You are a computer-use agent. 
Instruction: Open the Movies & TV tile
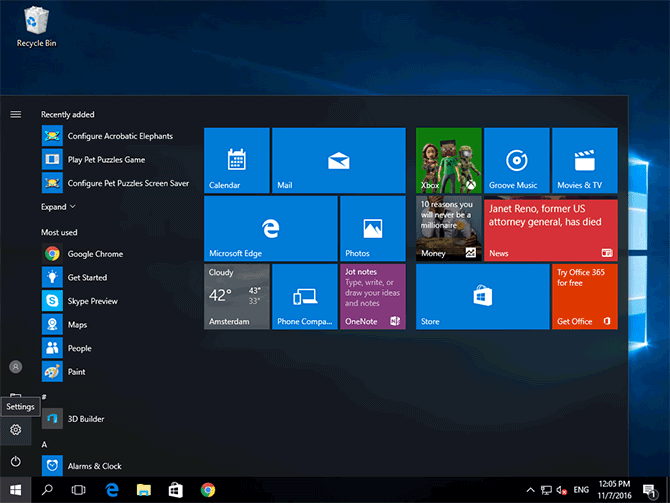[585, 160]
